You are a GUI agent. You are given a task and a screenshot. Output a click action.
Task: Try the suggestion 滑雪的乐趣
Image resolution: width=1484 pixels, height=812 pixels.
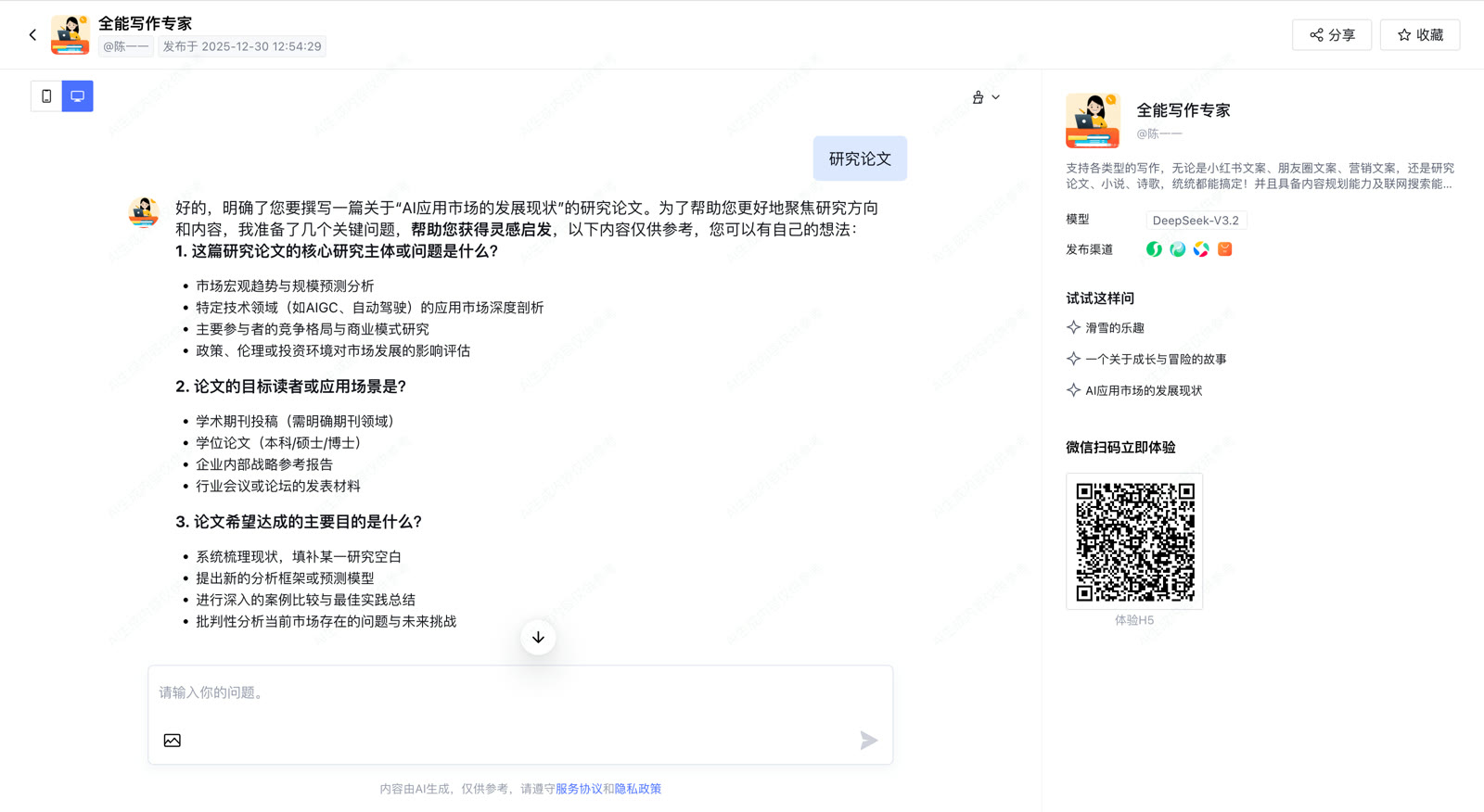pos(1115,328)
